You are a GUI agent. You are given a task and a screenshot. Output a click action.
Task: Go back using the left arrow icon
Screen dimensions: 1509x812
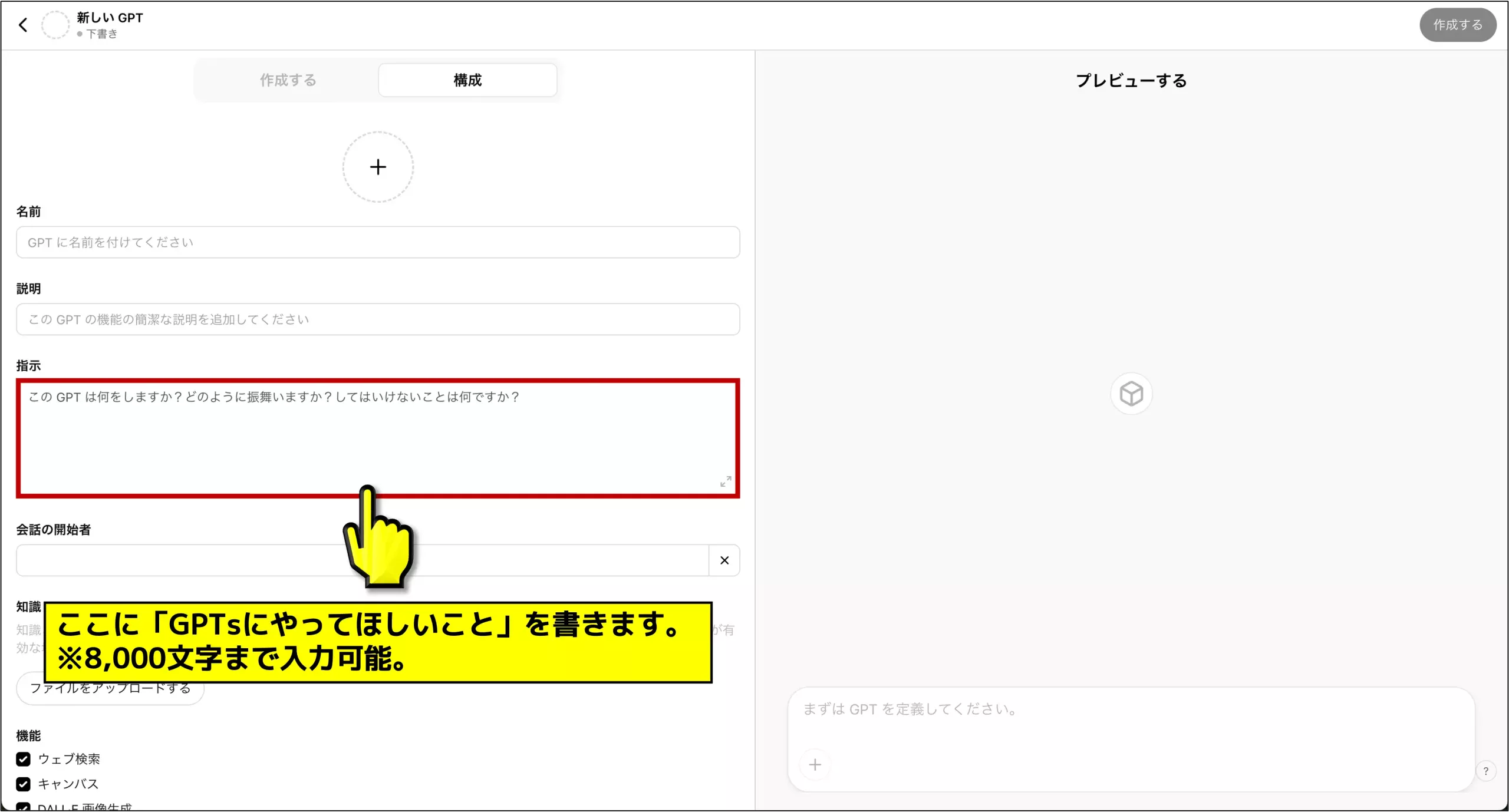pyautogui.click(x=23, y=25)
